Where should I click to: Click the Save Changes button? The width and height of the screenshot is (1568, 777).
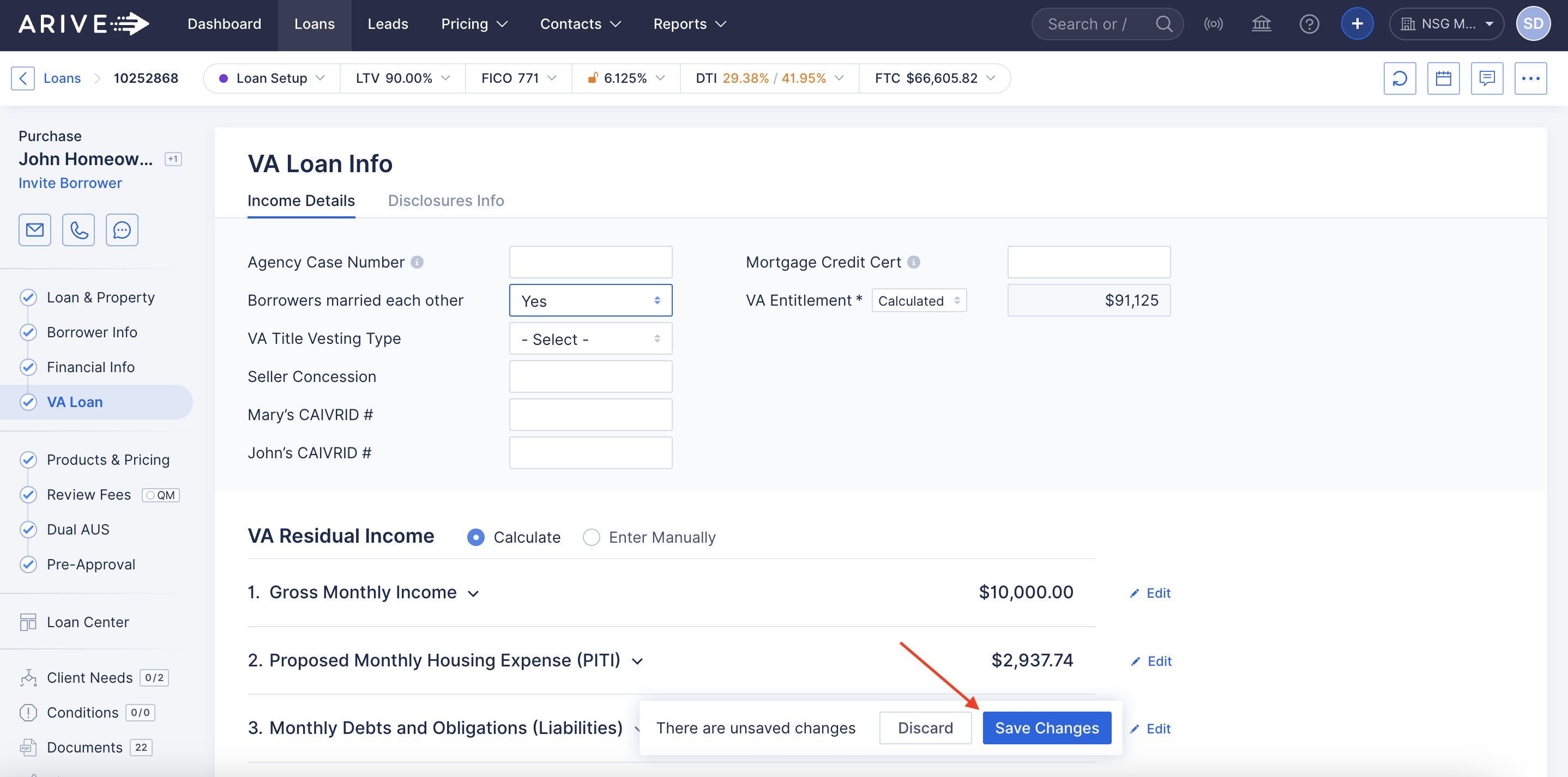coord(1046,728)
